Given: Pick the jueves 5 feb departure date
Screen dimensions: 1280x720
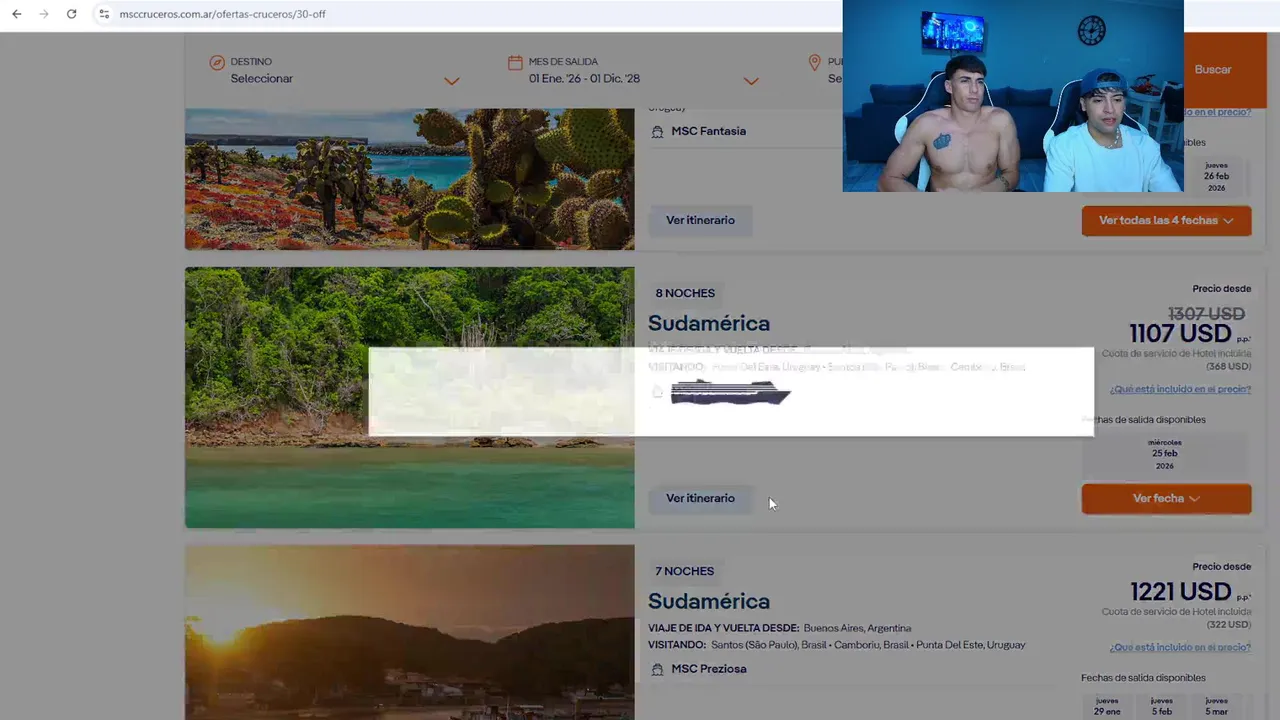Looking at the screenshot, I should [x=1161, y=706].
